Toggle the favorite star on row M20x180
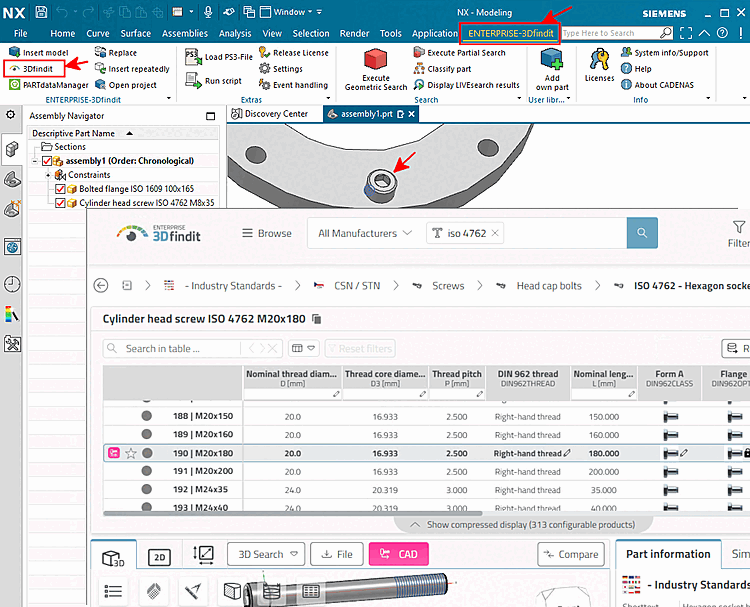This screenshot has width=750, height=607. [x=131, y=453]
